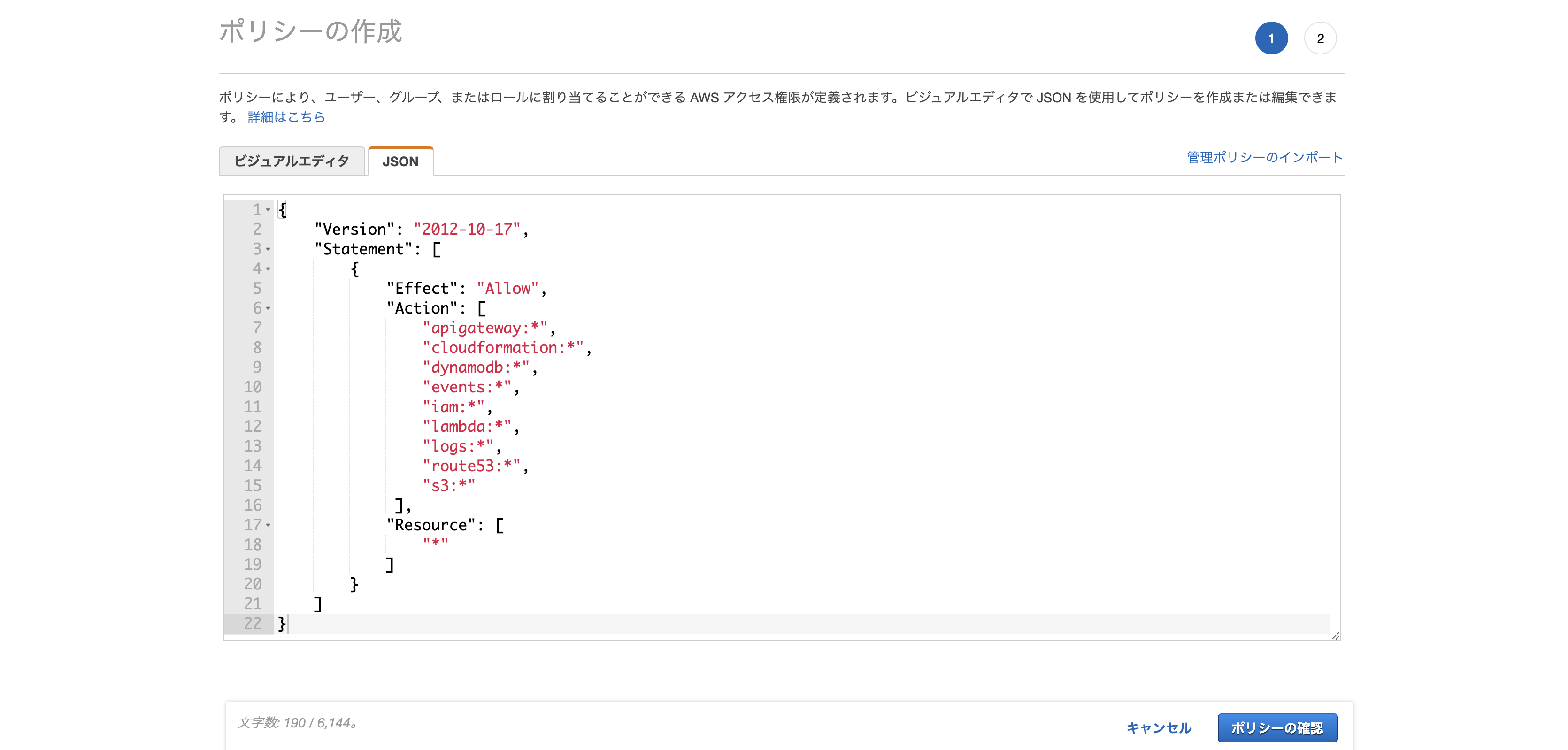The image size is (1568, 750).
Task: Select step indicator 2
Action: pos(1320,37)
